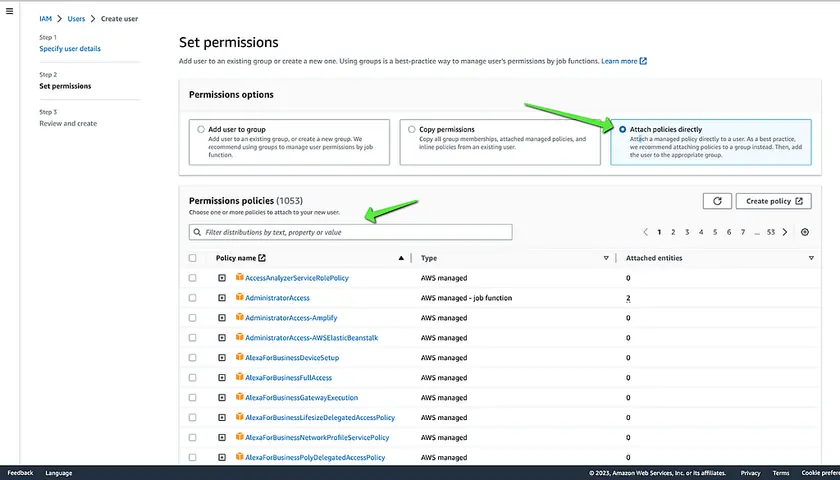Click attached entities count 2 for AdministratorAccess
The height and width of the screenshot is (480, 840).
pos(628,298)
